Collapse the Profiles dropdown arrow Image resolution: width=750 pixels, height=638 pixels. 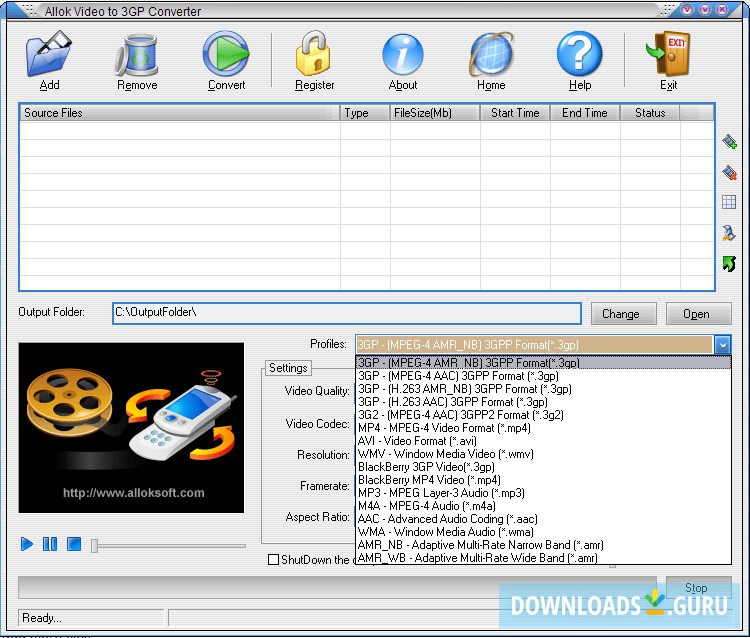[723, 344]
